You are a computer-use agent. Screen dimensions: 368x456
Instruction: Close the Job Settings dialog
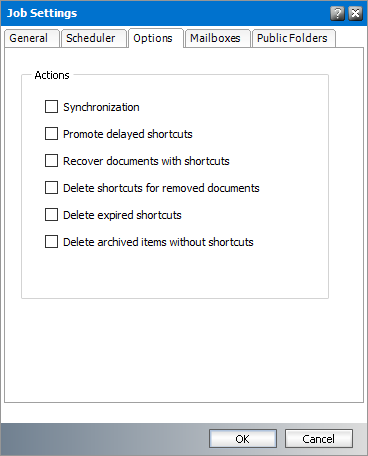[x=355, y=13]
